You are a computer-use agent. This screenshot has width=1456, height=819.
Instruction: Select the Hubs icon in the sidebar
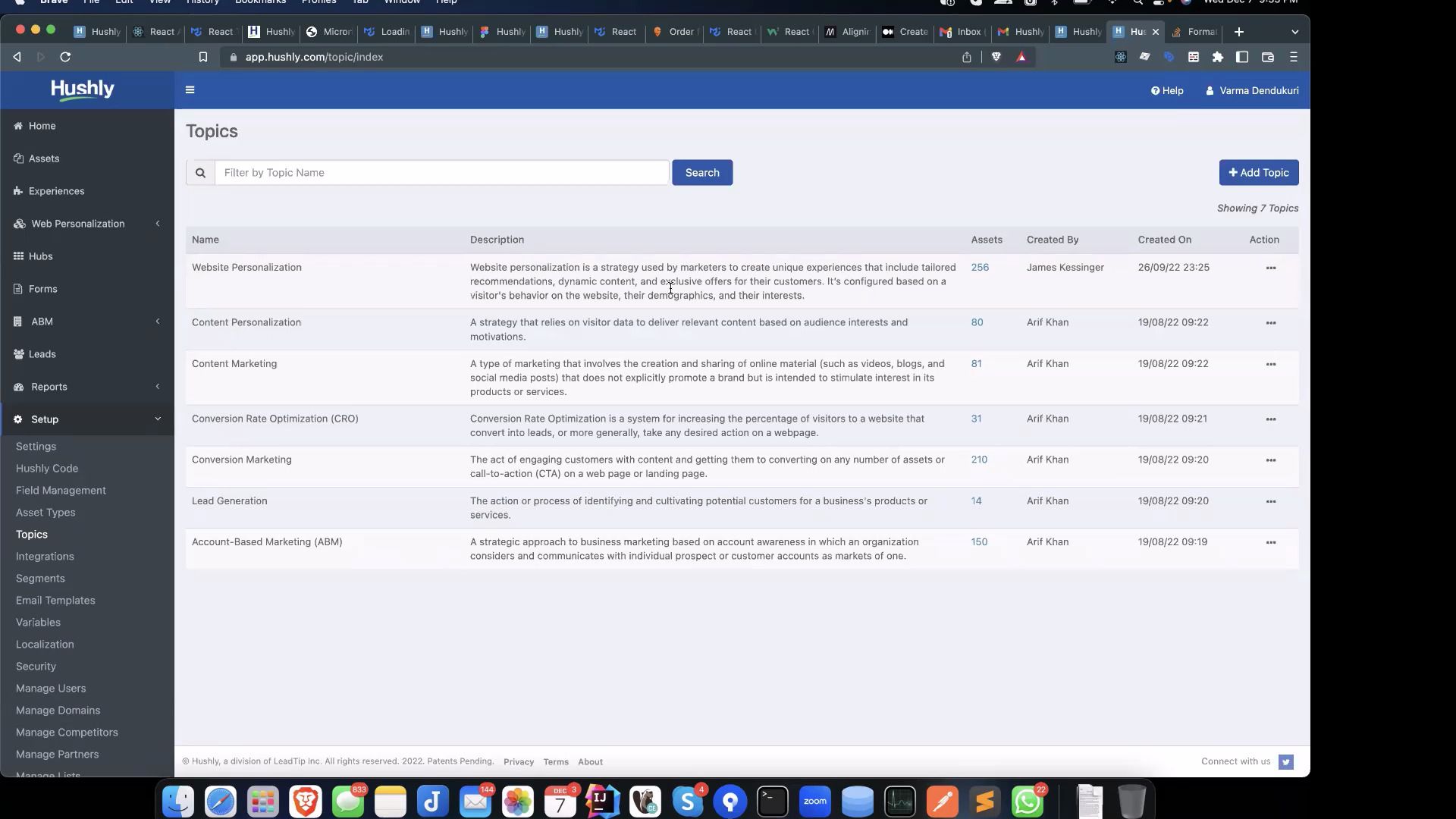19,256
